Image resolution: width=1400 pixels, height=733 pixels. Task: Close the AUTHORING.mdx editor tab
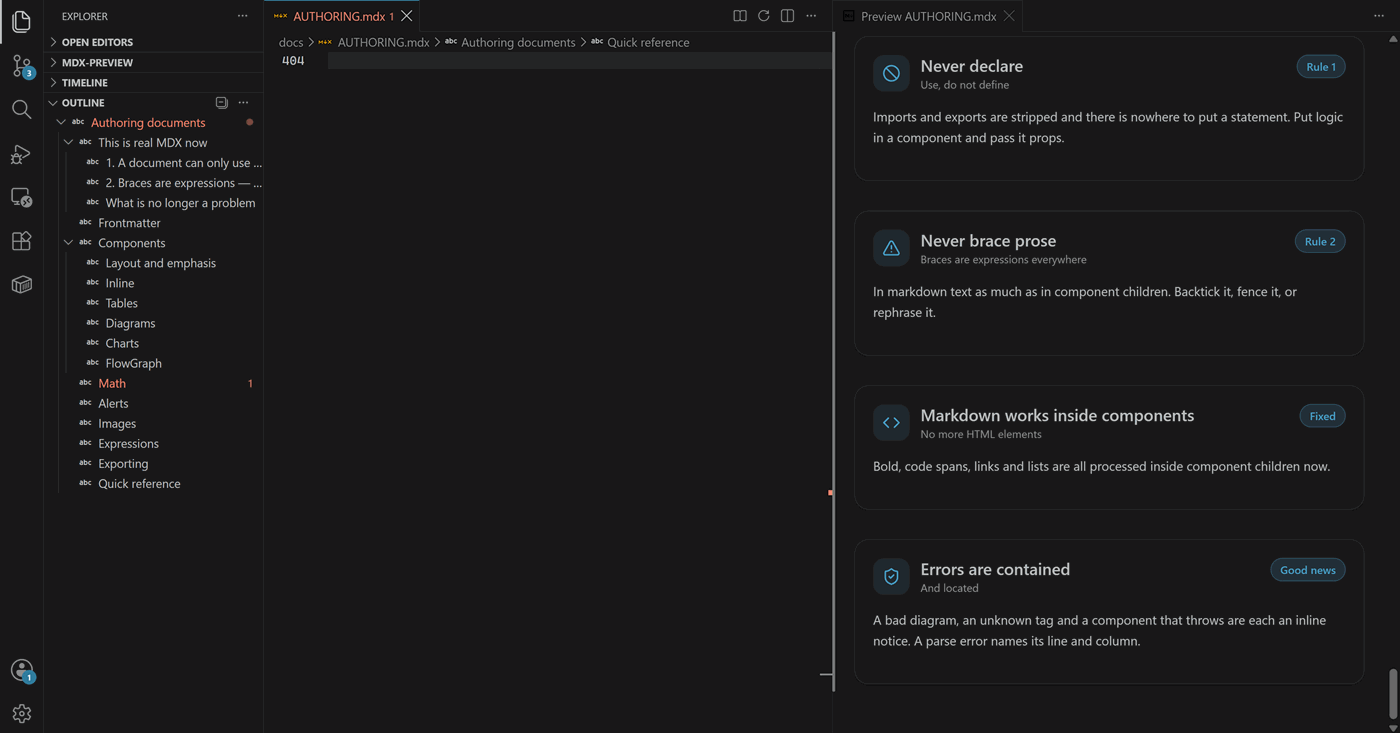coord(407,16)
